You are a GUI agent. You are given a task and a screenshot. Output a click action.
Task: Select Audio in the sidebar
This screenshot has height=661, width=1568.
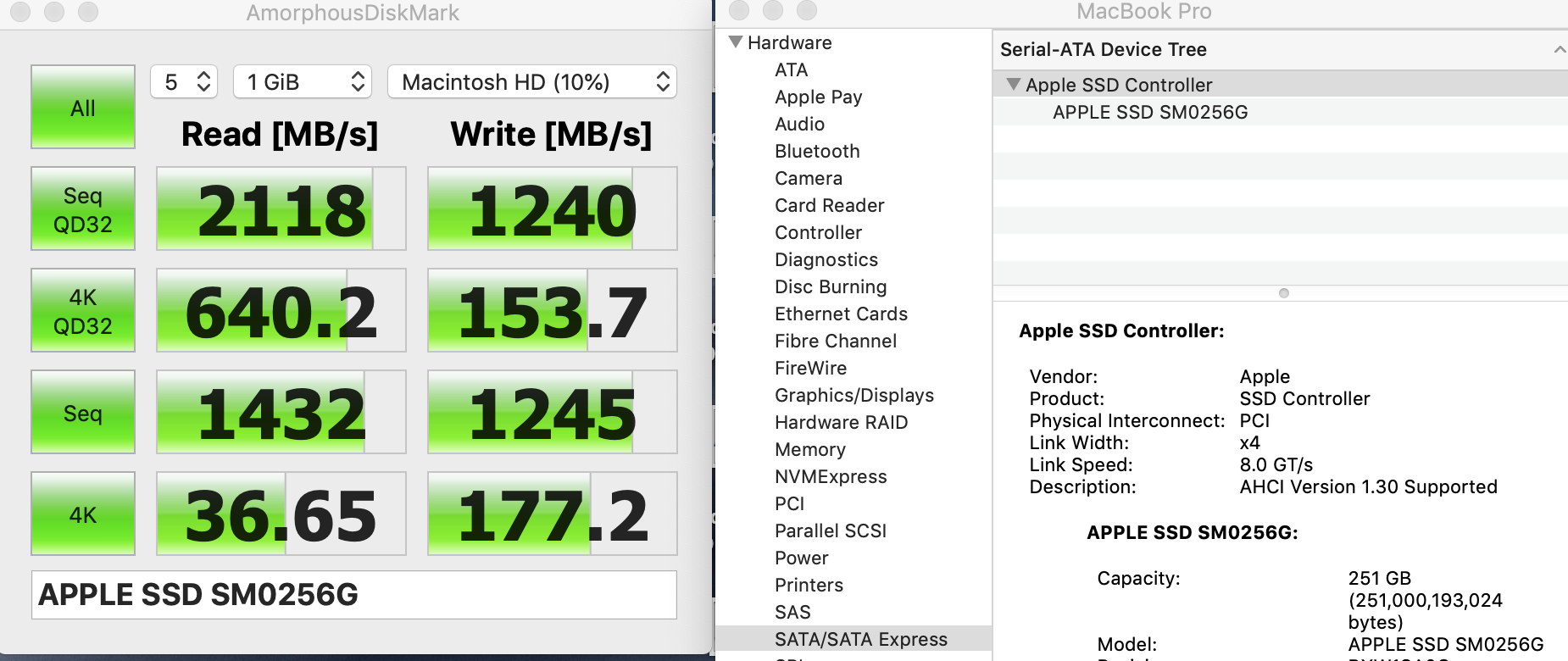pyautogui.click(x=800, y=124)
